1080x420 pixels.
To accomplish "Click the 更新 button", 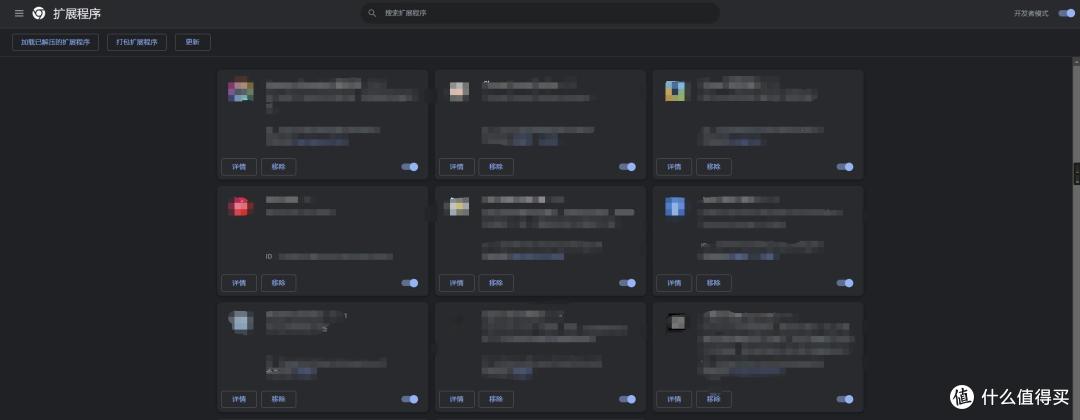I will 193,42.
